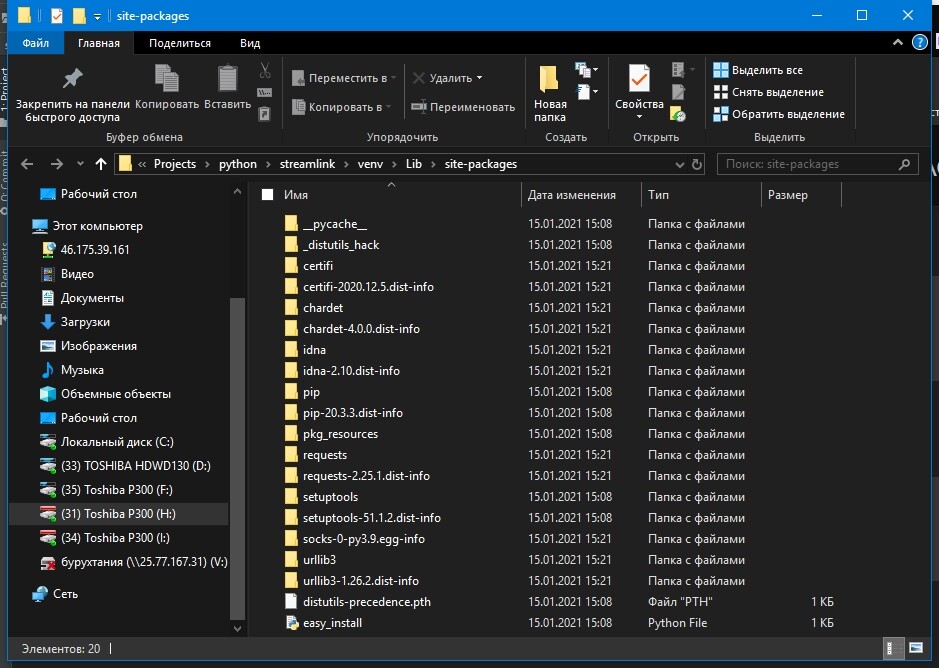Expand the address bar previous locations dropdown
The height and width of the screenshot is (668, 939).
coord(680,164)
